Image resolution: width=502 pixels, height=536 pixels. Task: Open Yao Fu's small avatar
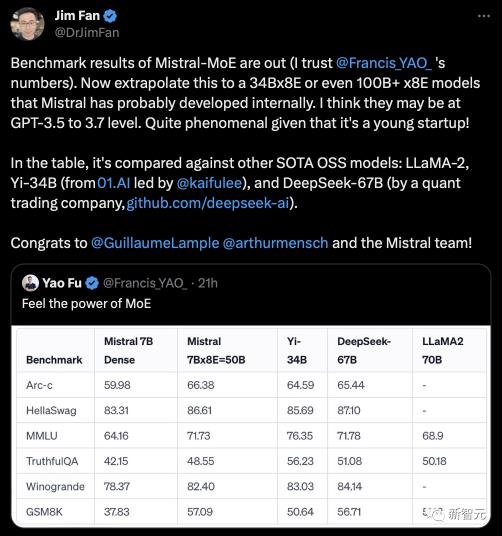pyautogui.click(x=30, y=283)
